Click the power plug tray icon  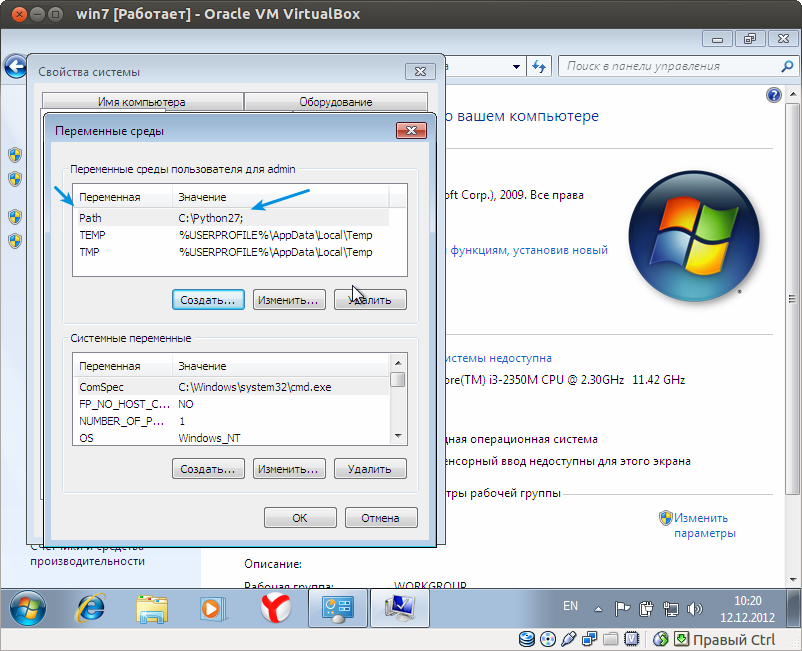646,609
